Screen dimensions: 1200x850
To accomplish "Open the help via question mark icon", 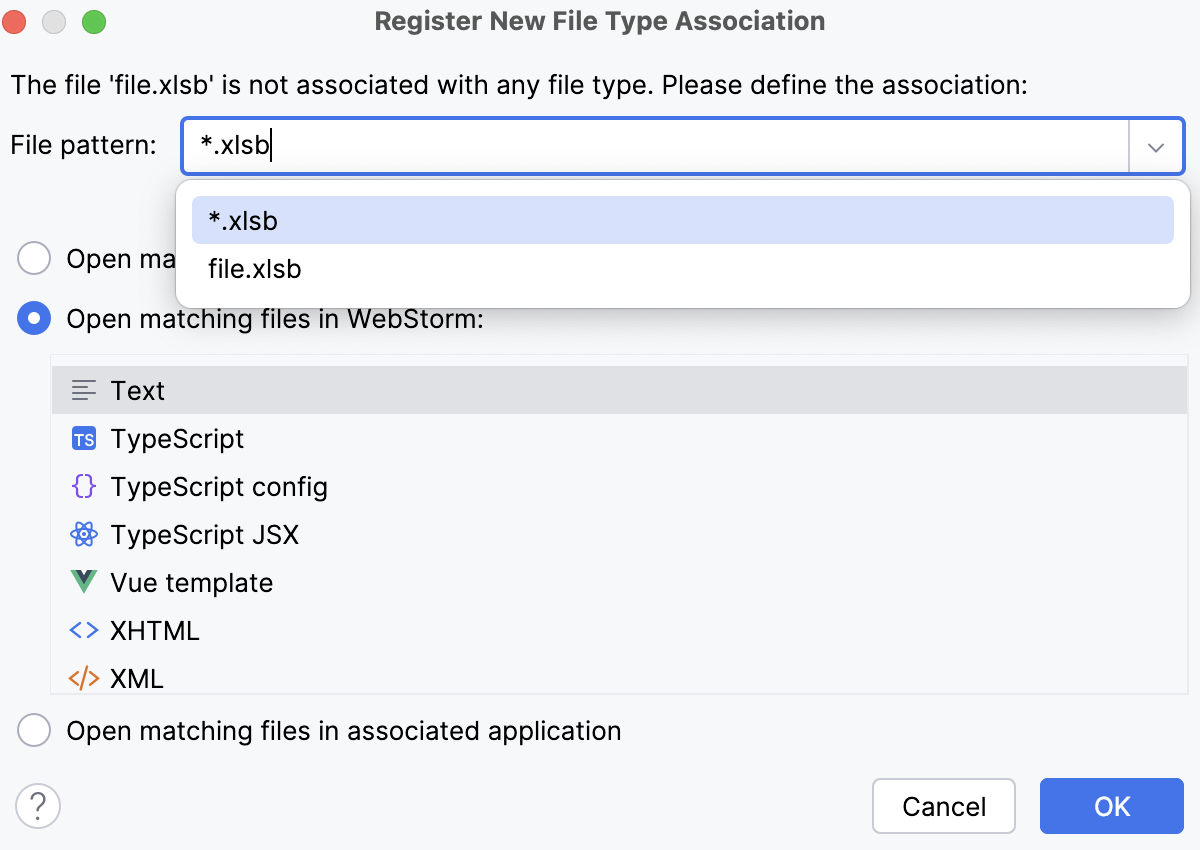I will click(38, 806).
